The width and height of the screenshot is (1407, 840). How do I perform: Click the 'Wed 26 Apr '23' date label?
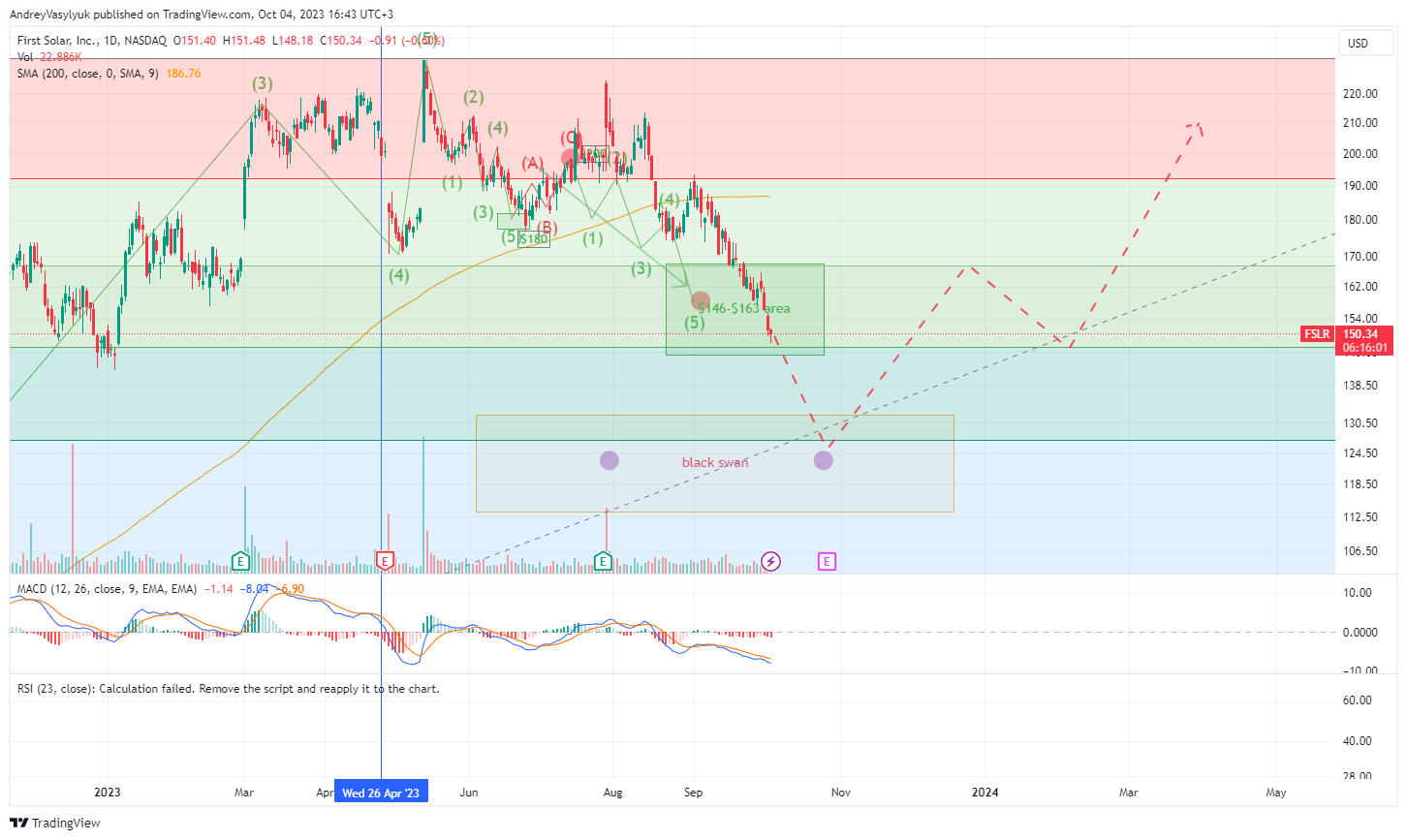click(x=381, y=793)
